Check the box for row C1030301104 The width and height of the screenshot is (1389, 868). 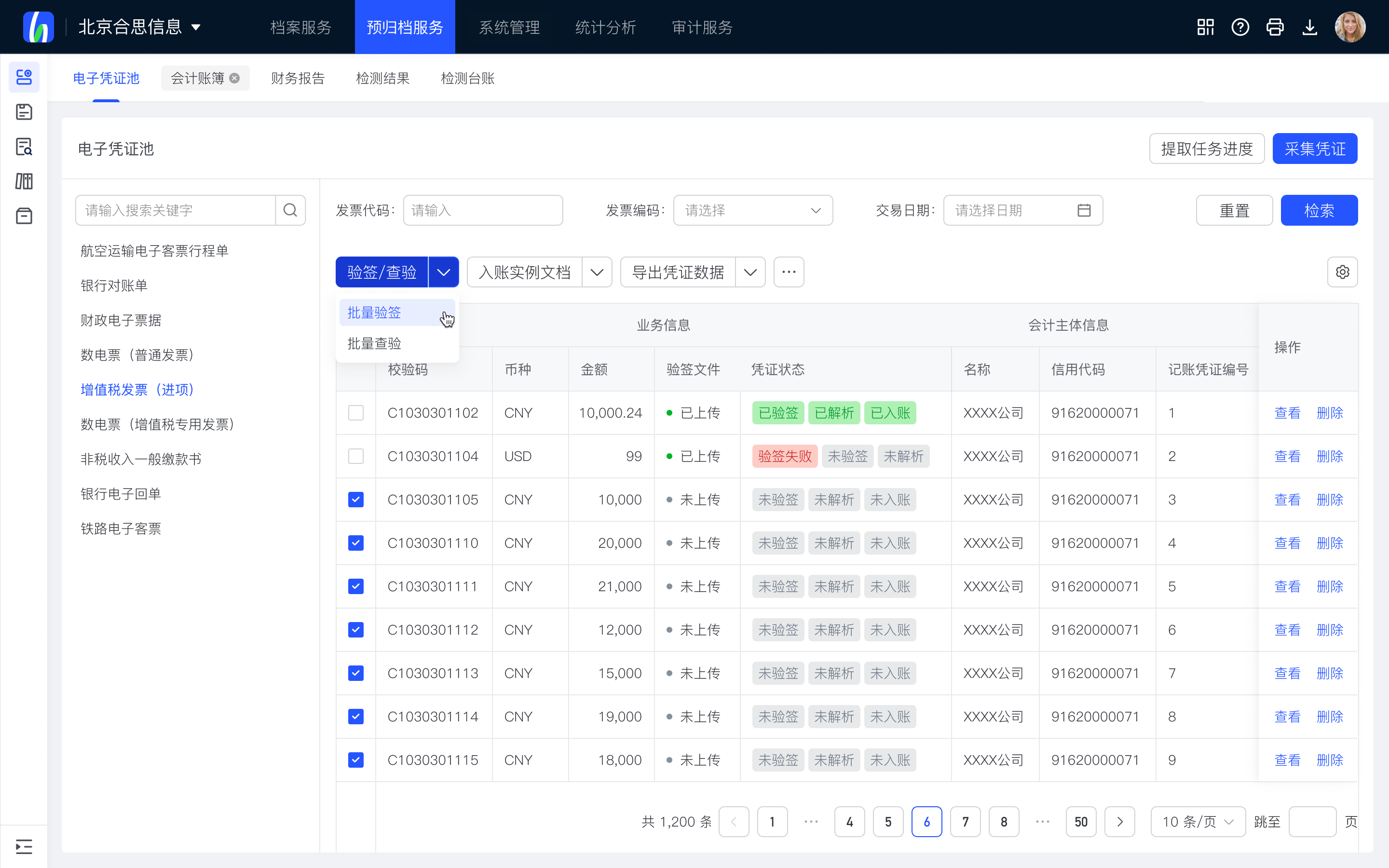pyautogui.click(x=356, y=456)
